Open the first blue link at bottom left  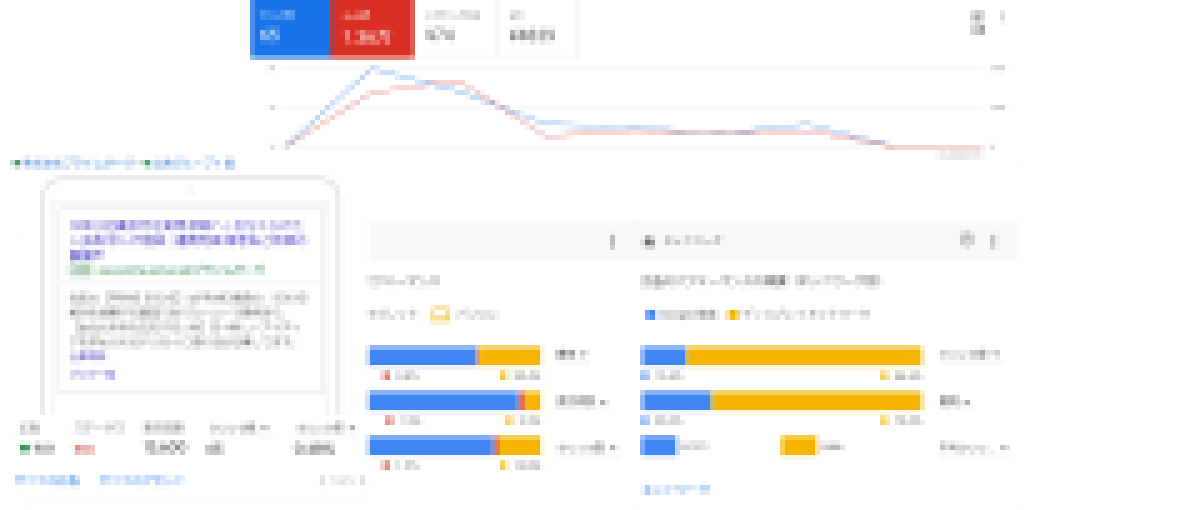[x=47, y=480]
